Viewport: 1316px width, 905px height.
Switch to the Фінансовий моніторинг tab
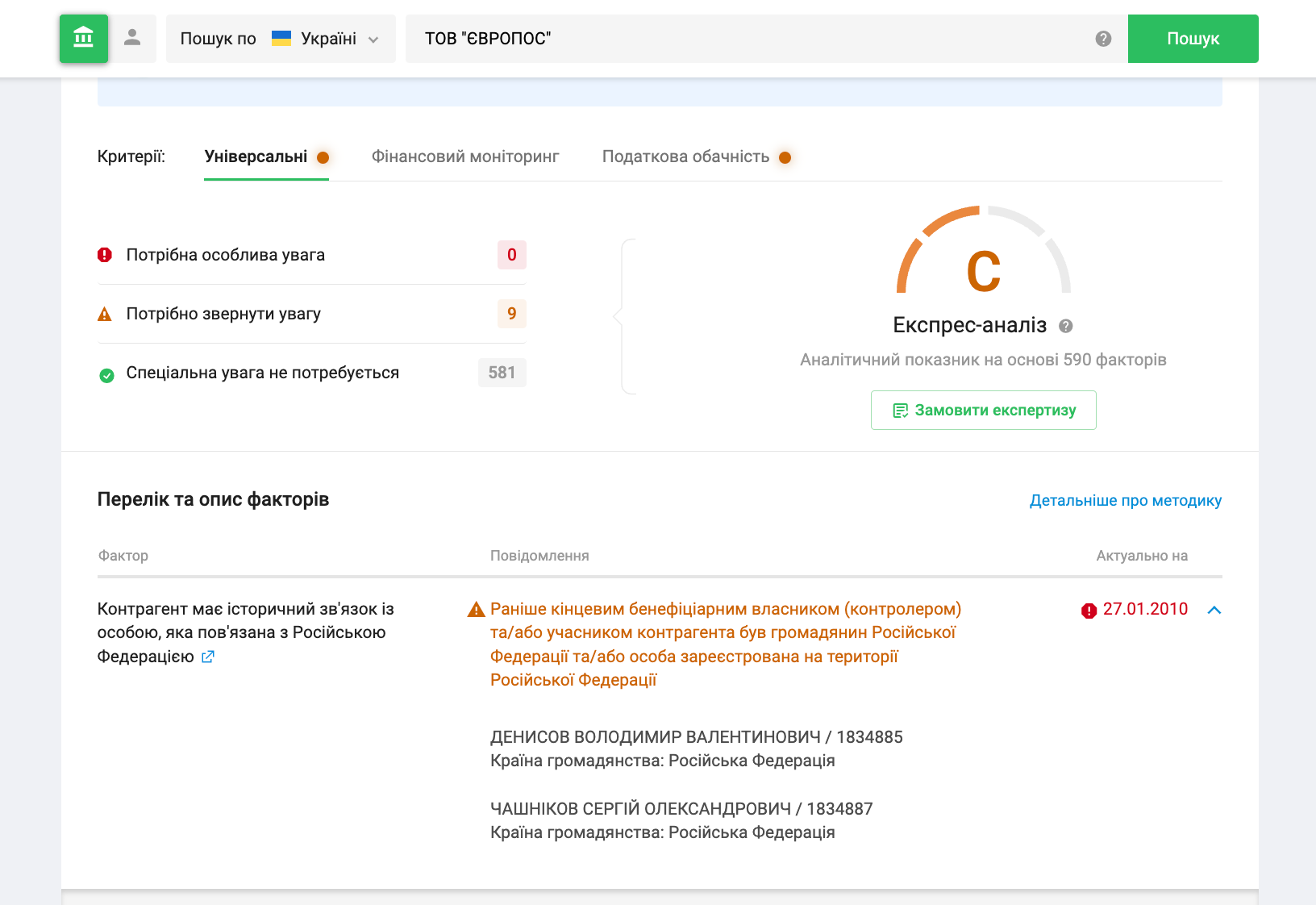point(465,156)
